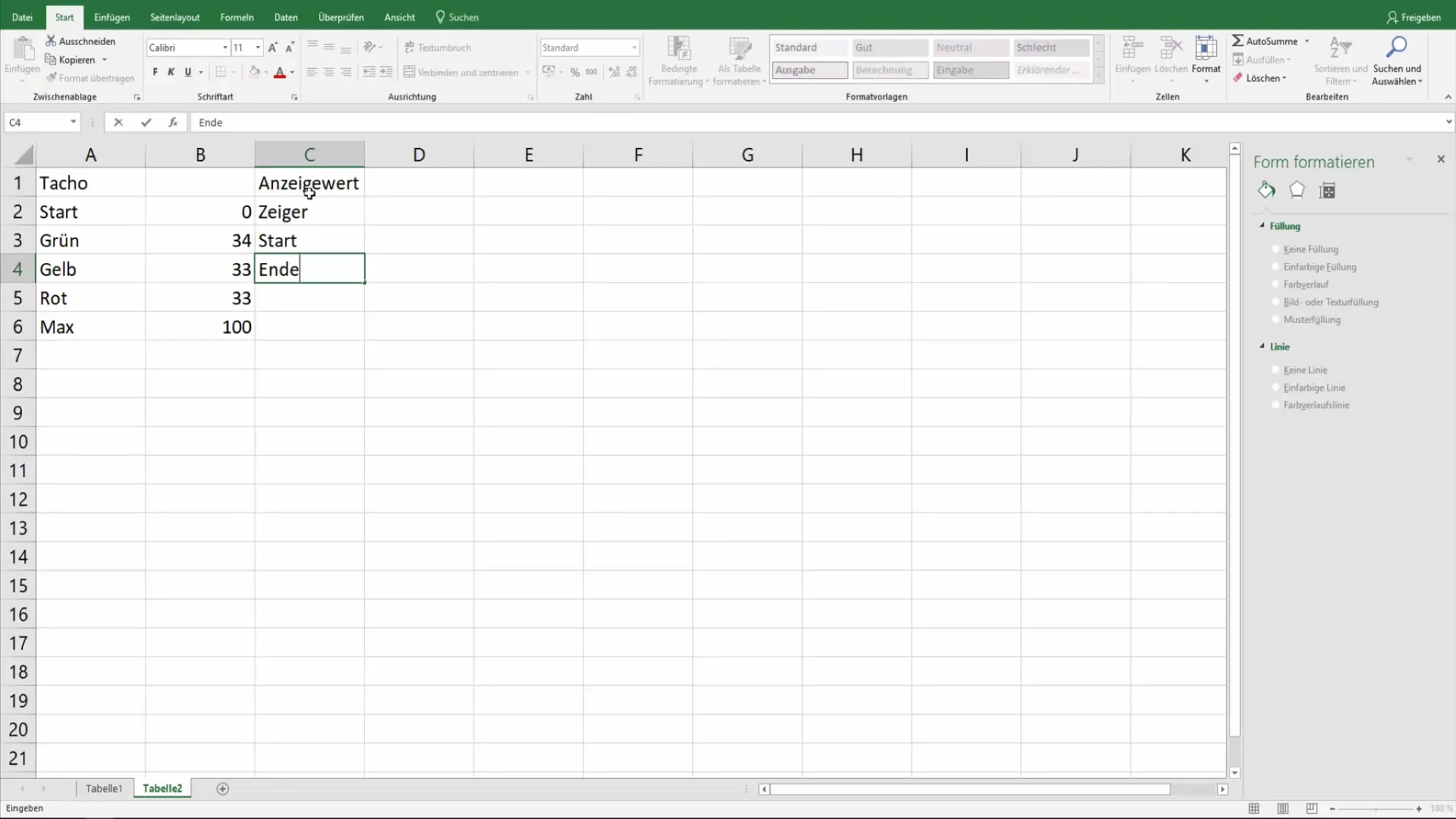Viewport: 1456px width, 819px height.
Task: Click the Italic (K) formatting icon
Action: click(x=171, y=72)
